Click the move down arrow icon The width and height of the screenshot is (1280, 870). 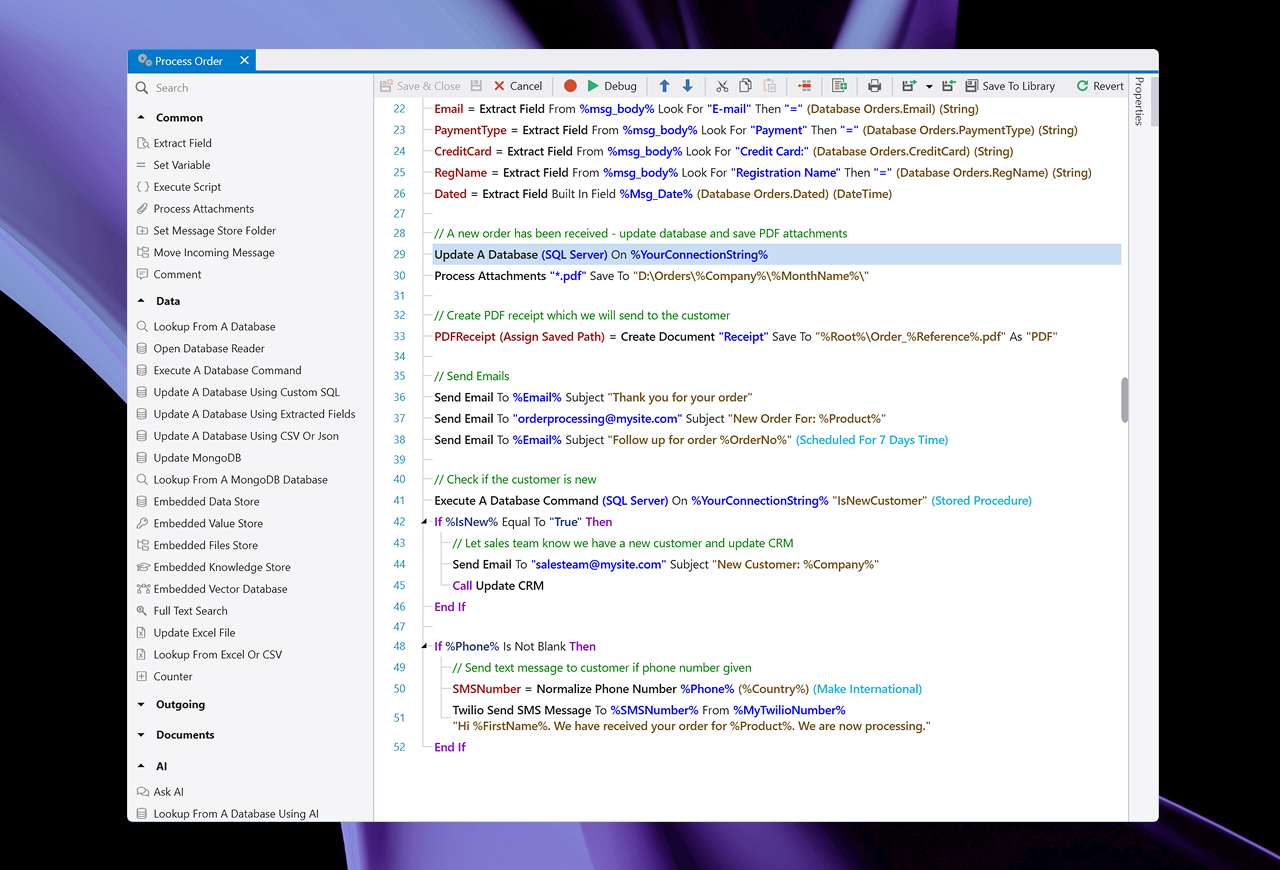point(687,86)
